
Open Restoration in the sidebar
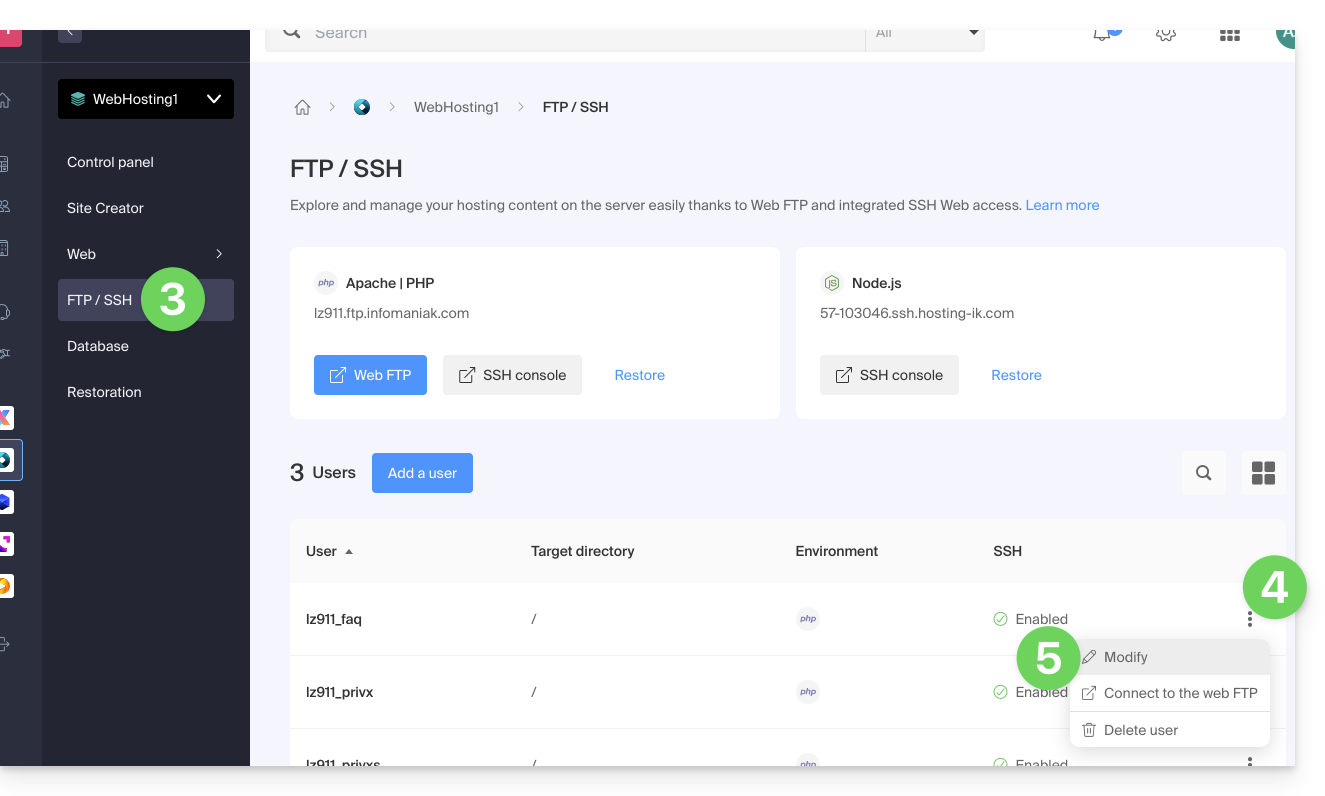[104, 392]
